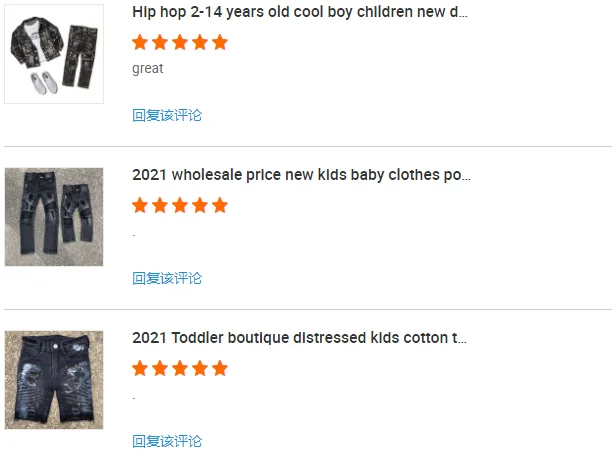Open "Hip hop 2-14 years old cool boy" product
Screen dimensions: 612x457
click(300, 12)
